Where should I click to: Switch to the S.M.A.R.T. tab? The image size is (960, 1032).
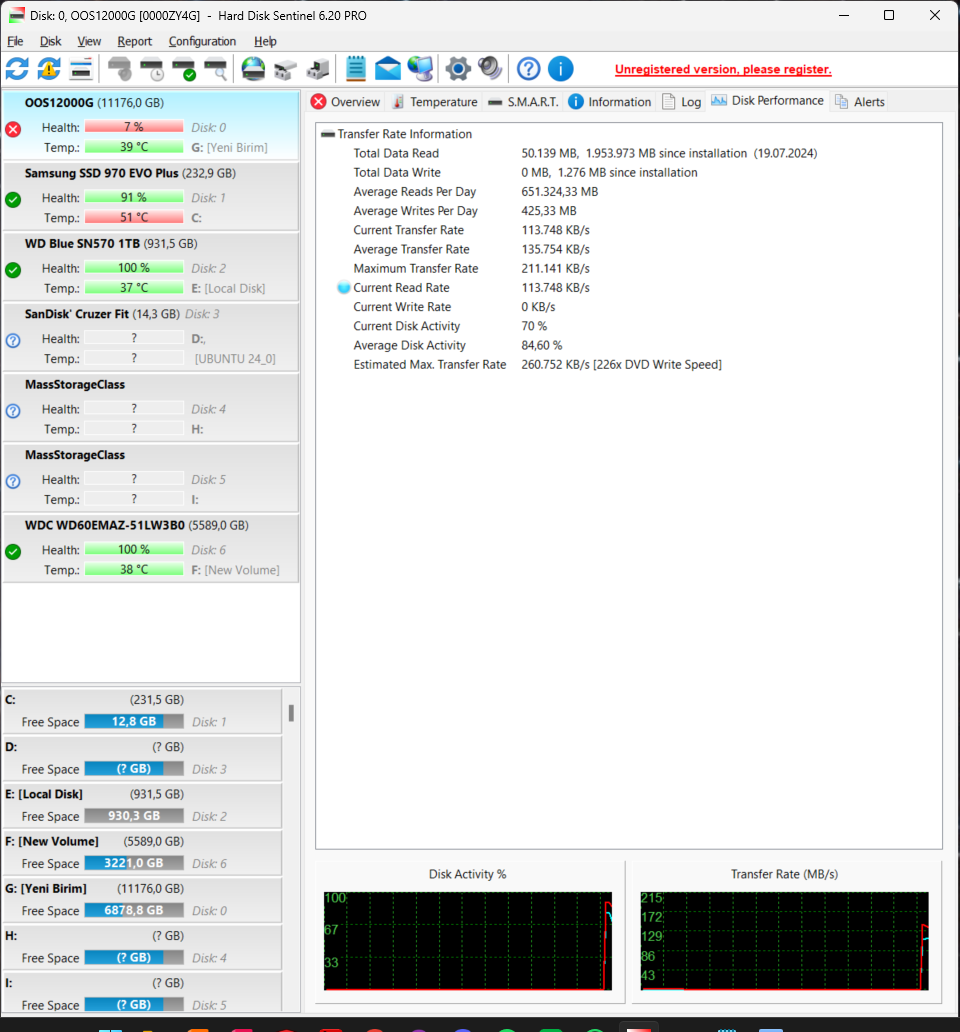(x=523, y=101)
